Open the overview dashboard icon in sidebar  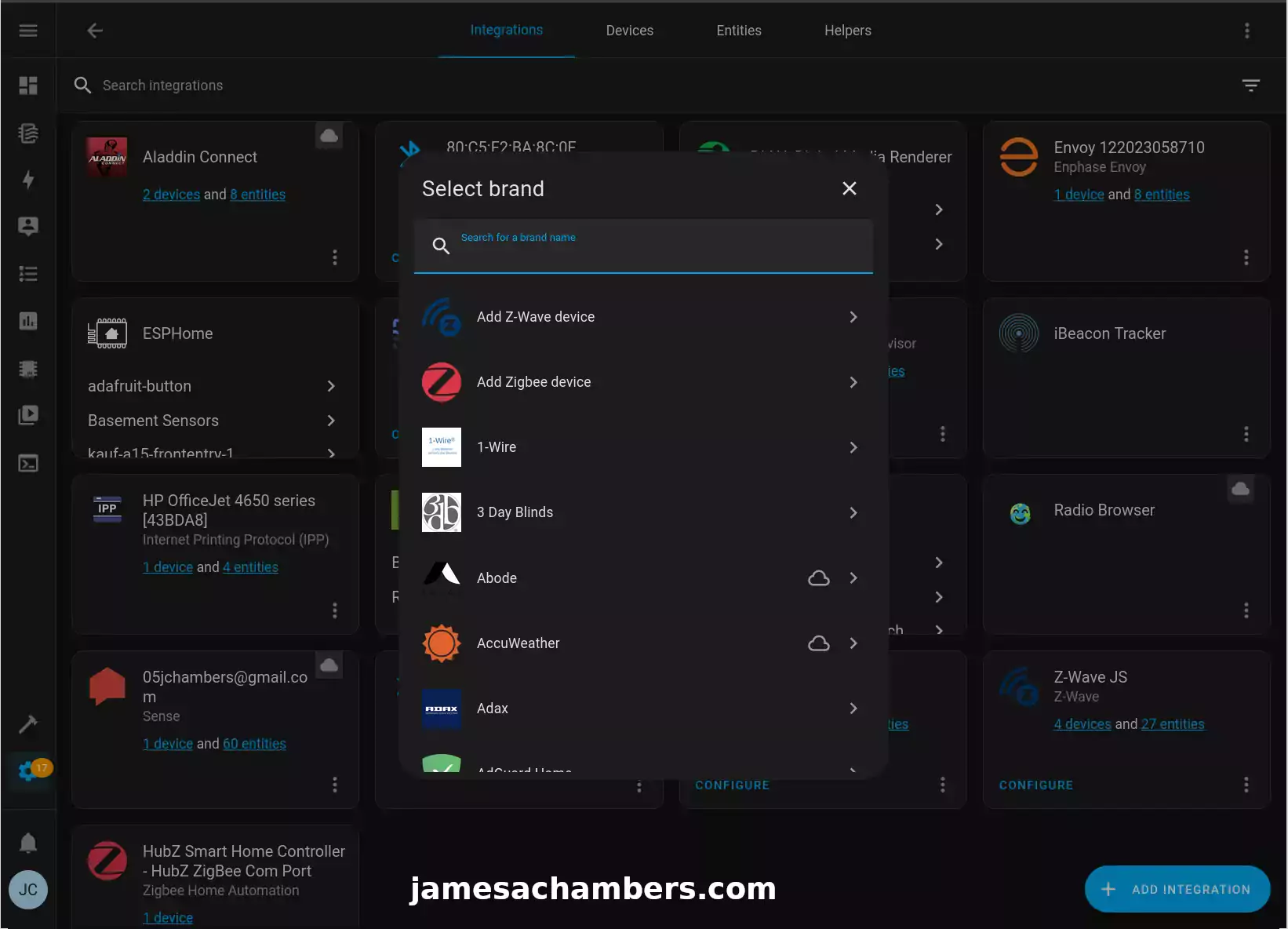point(28,86)
